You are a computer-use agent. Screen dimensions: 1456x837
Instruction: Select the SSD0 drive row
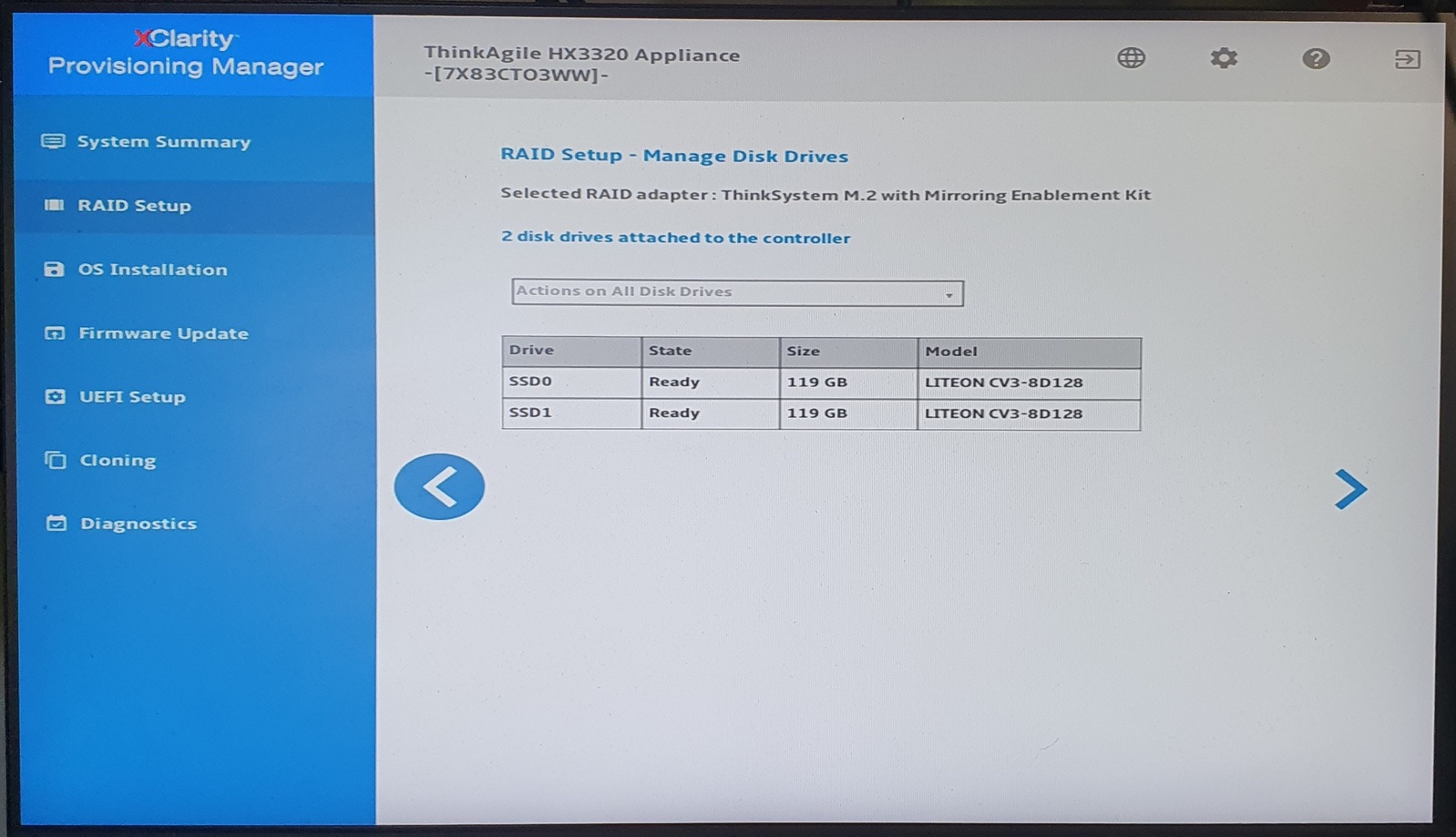point(820,383)
